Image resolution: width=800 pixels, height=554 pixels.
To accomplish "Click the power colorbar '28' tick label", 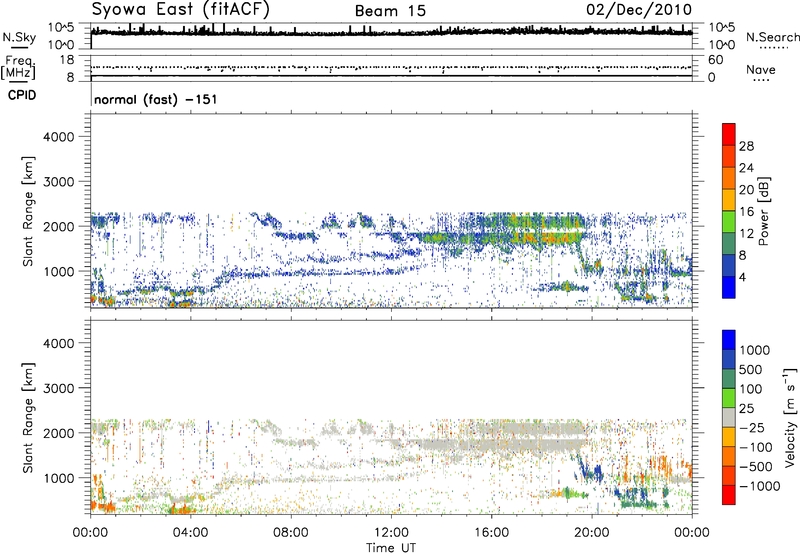I will [x=746, y=146].
